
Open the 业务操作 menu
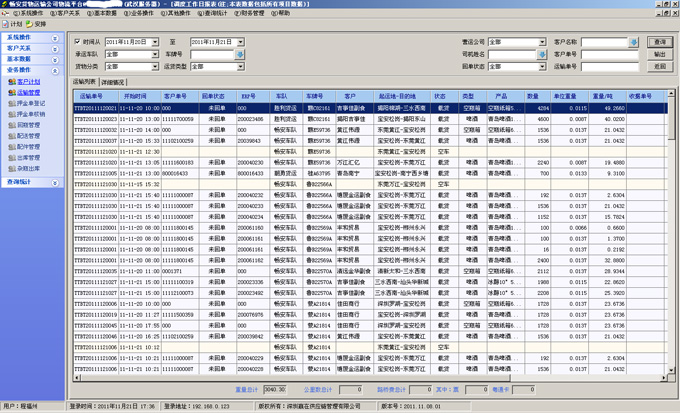[x=138, y=13]
